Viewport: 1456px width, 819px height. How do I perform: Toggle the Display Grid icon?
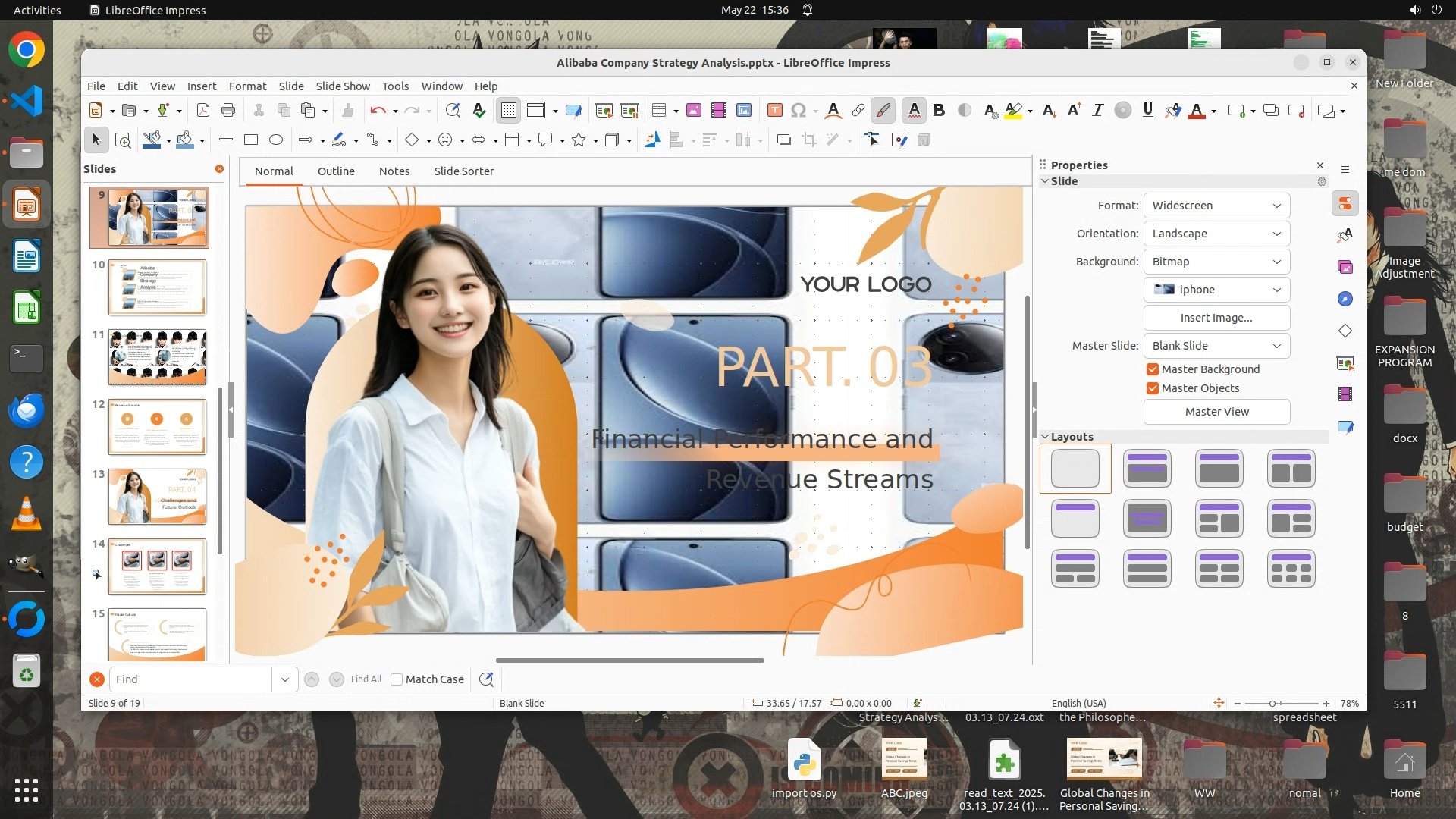(x=508, y=111)
